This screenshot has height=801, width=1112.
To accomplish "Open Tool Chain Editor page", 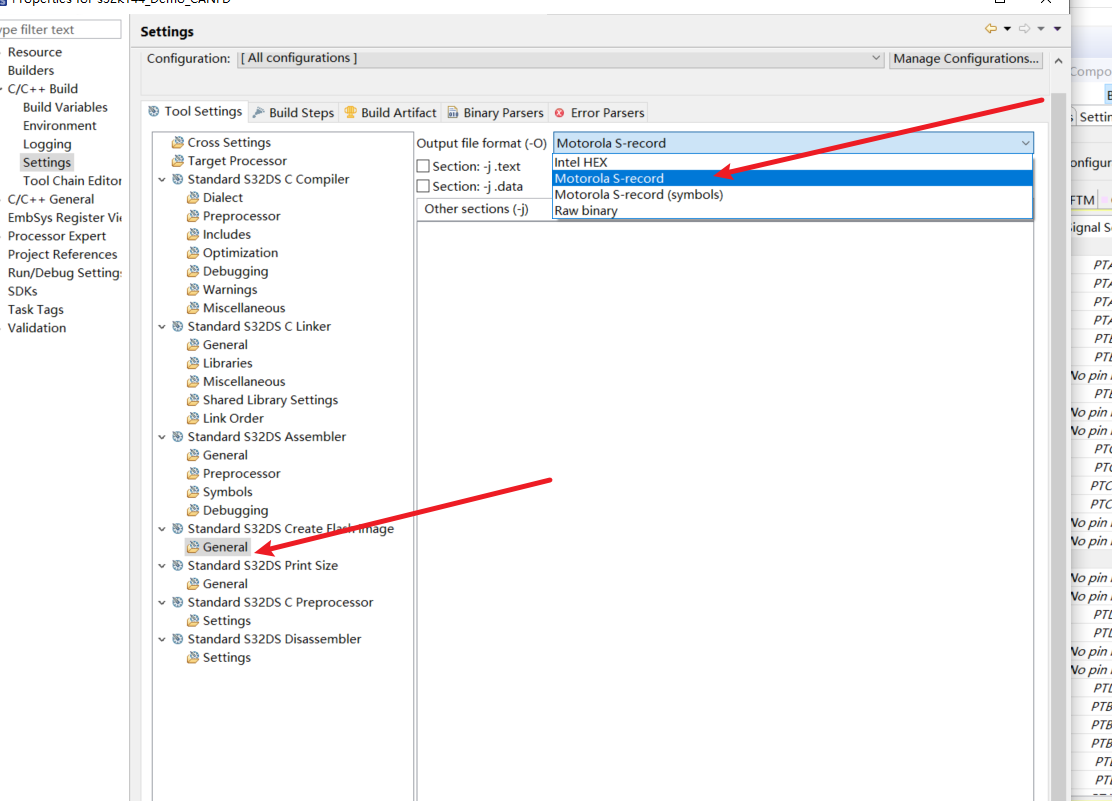I will 72,181.
